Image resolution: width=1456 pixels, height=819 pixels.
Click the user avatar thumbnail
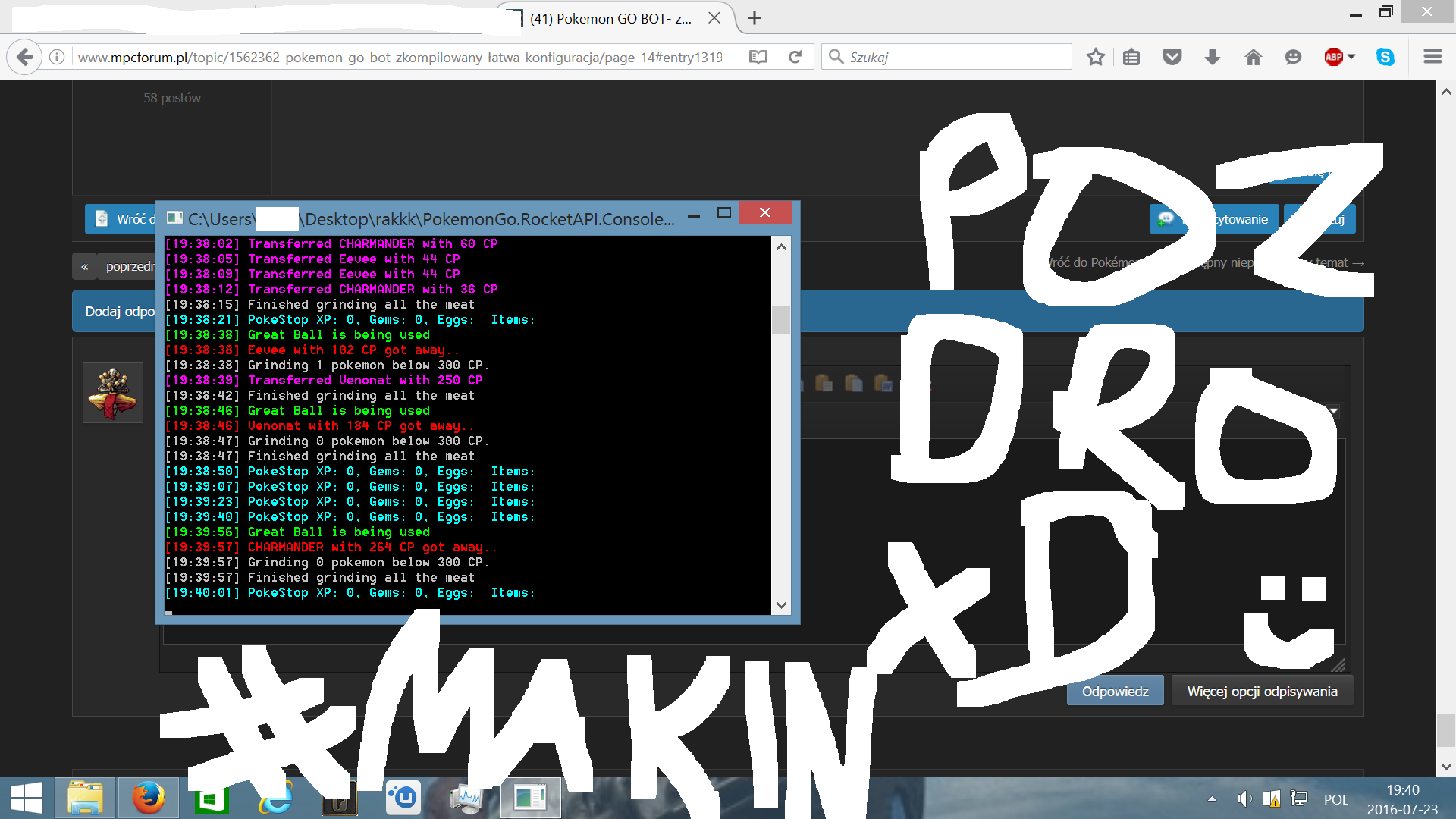[113, 392]
